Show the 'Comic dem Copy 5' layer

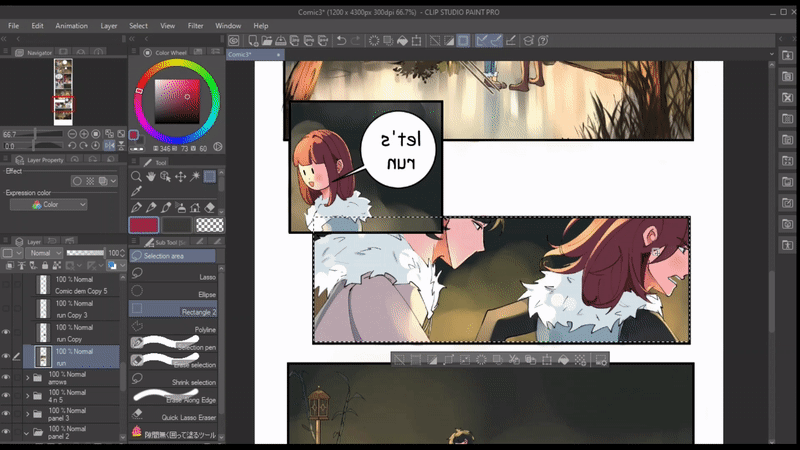(6, 284)
